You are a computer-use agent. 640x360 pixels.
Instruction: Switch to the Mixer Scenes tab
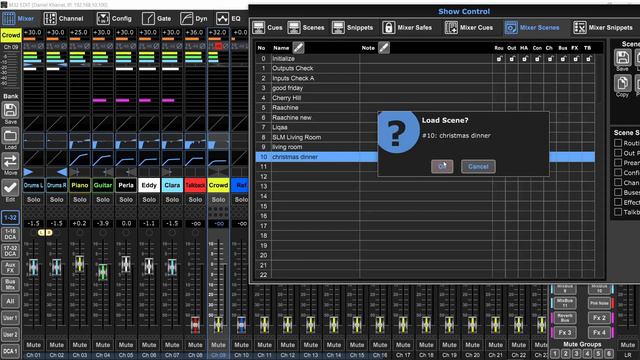click(532, 27)
